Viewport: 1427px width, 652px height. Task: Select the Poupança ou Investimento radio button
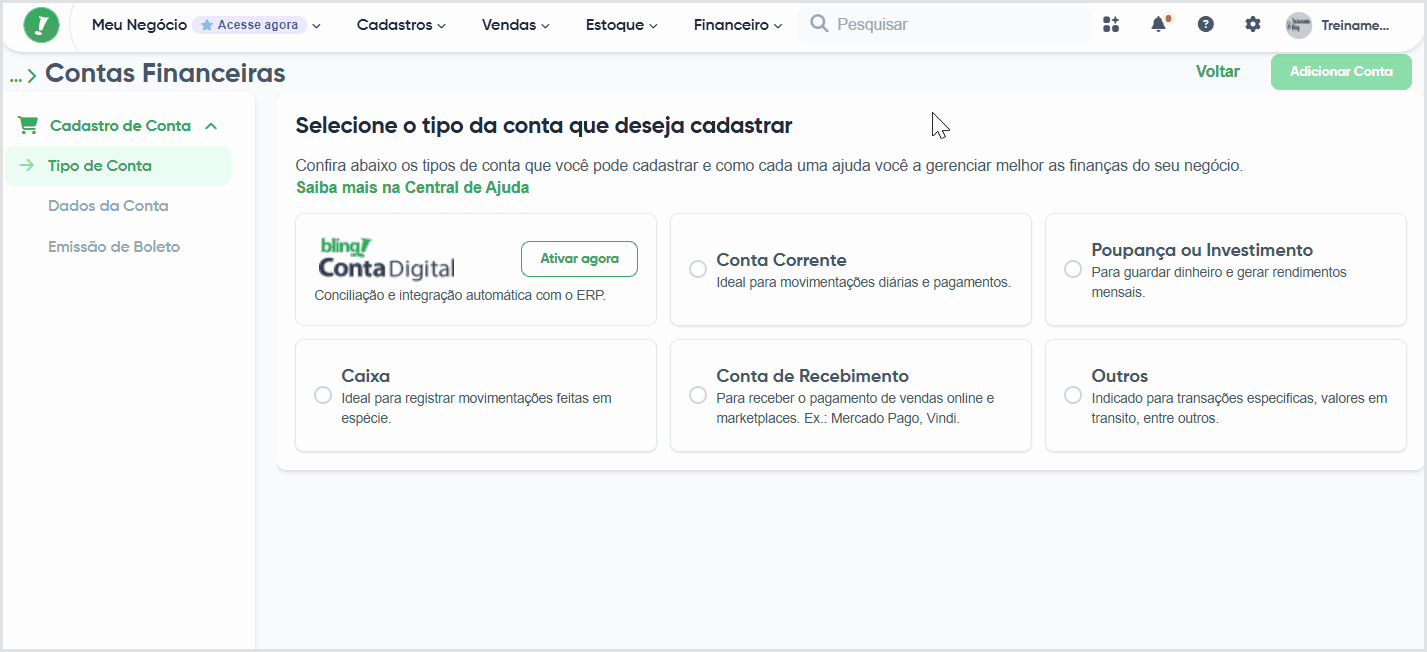click(x=1073, y=269)
